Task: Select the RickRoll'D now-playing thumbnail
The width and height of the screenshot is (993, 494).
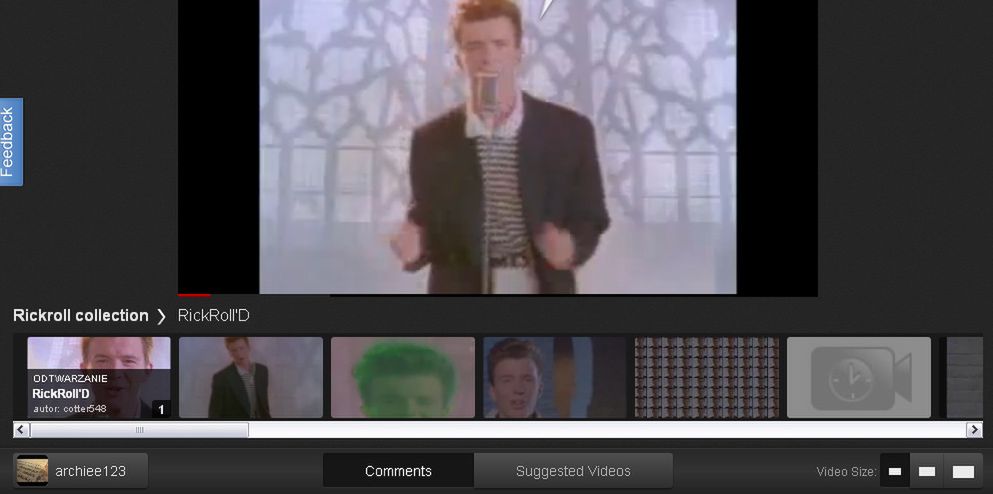Action: click(99, 377)
